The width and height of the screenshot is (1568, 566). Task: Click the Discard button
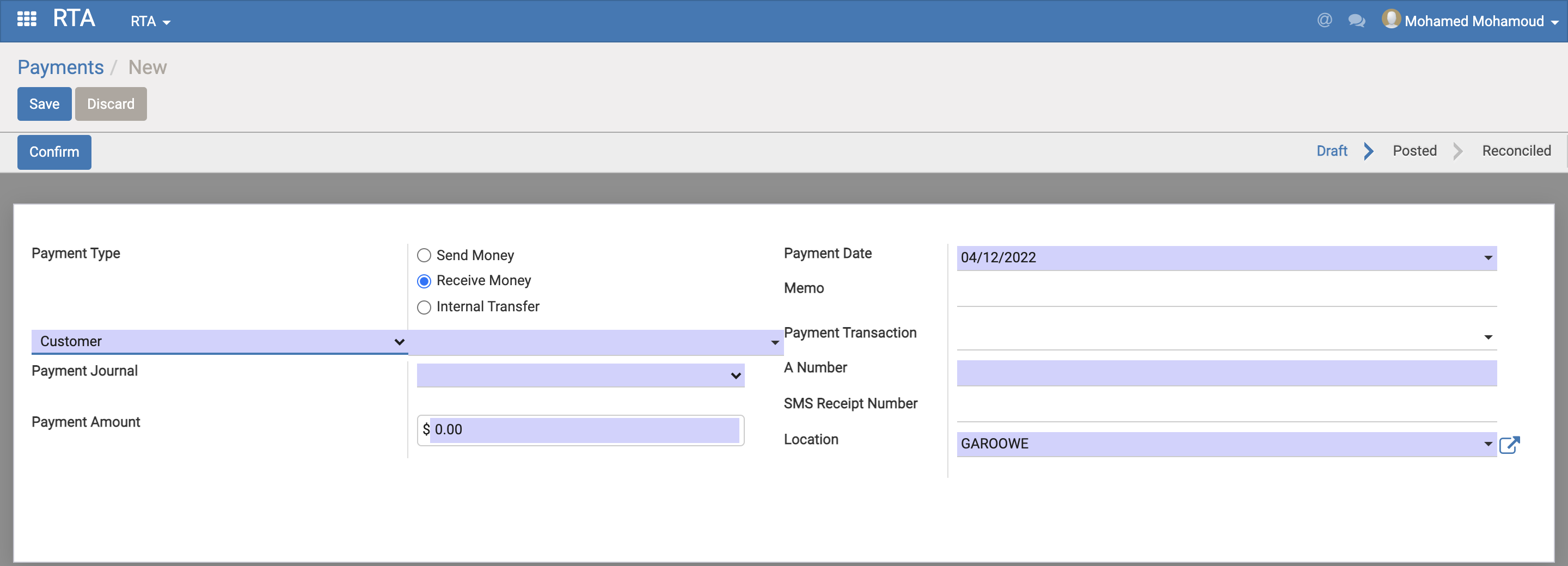click(x=111, y=104)
